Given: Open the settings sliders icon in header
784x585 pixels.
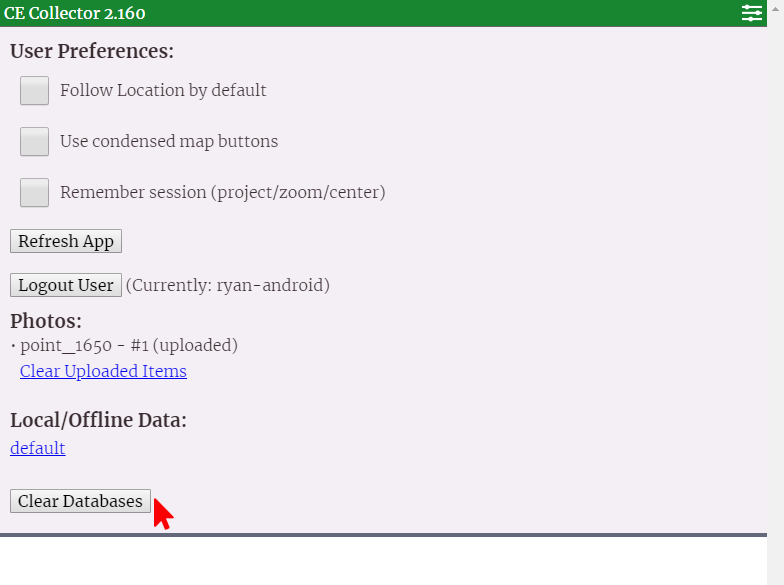Looking at the screenshot, I should [x=751, y=13].
